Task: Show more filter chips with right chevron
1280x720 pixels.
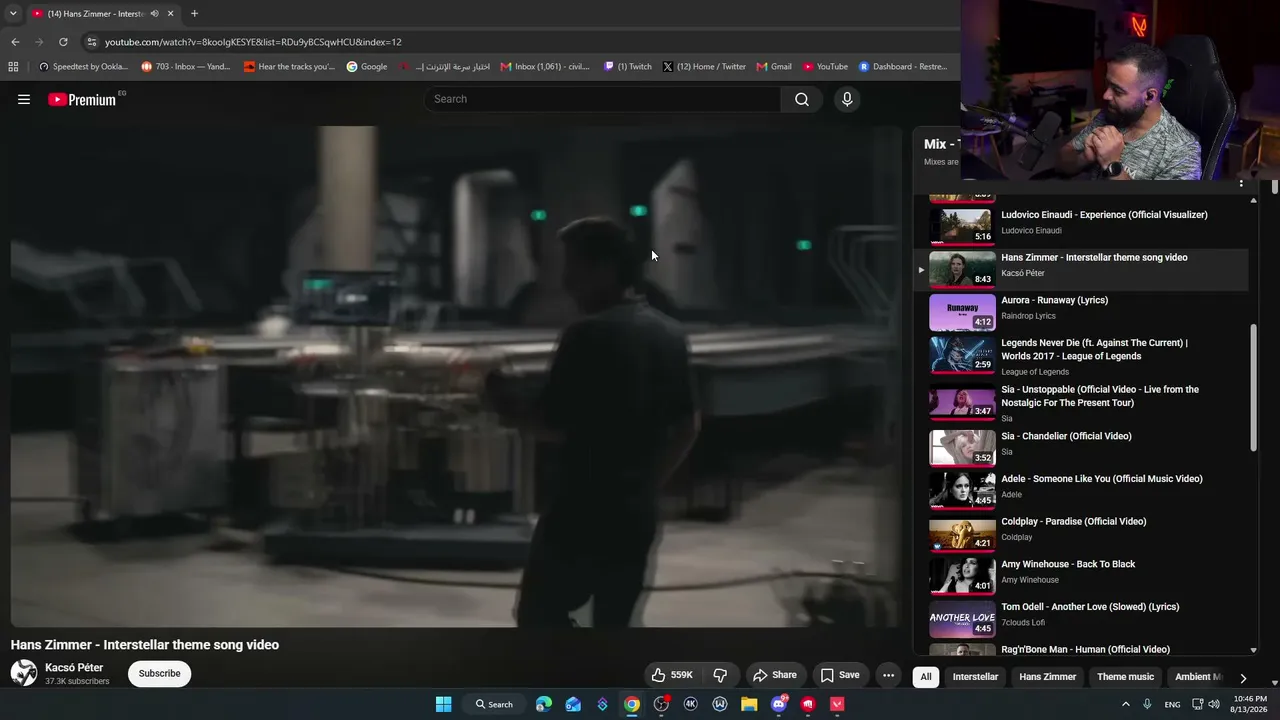Action: [x=1243, y=677]
